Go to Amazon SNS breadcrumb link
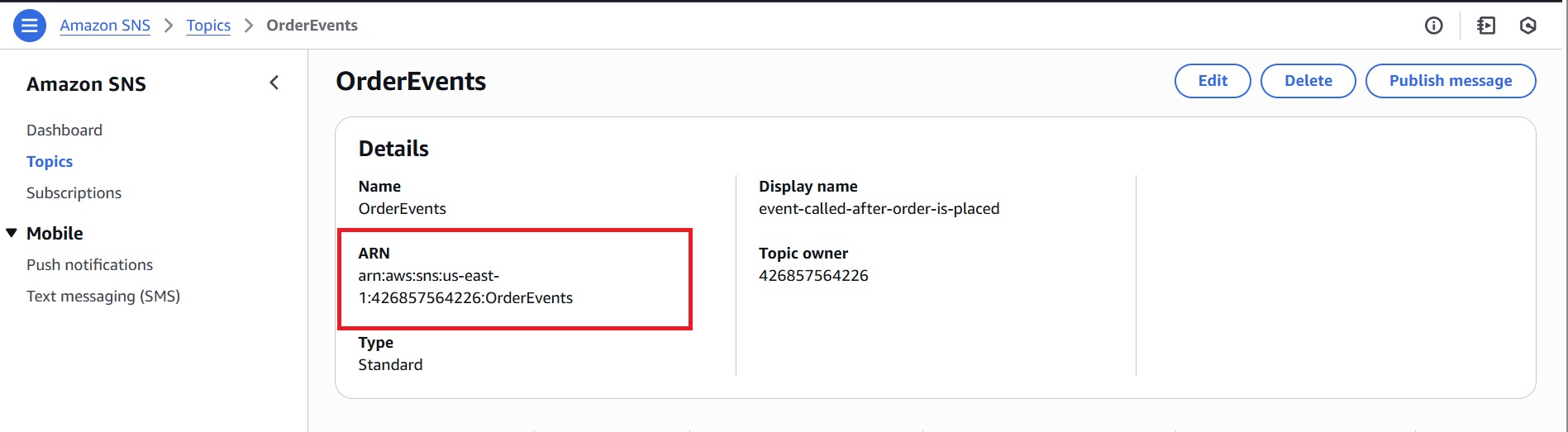The height and width of the screenshot is (432, 1568). click(x=105, y=26)
